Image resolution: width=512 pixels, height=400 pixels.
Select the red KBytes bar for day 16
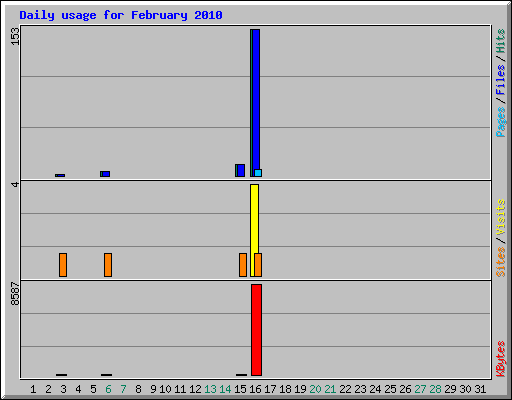click(256, 330)
